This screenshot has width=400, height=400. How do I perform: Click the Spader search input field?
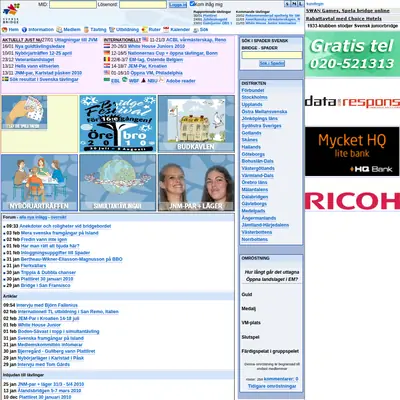[272, 55]
